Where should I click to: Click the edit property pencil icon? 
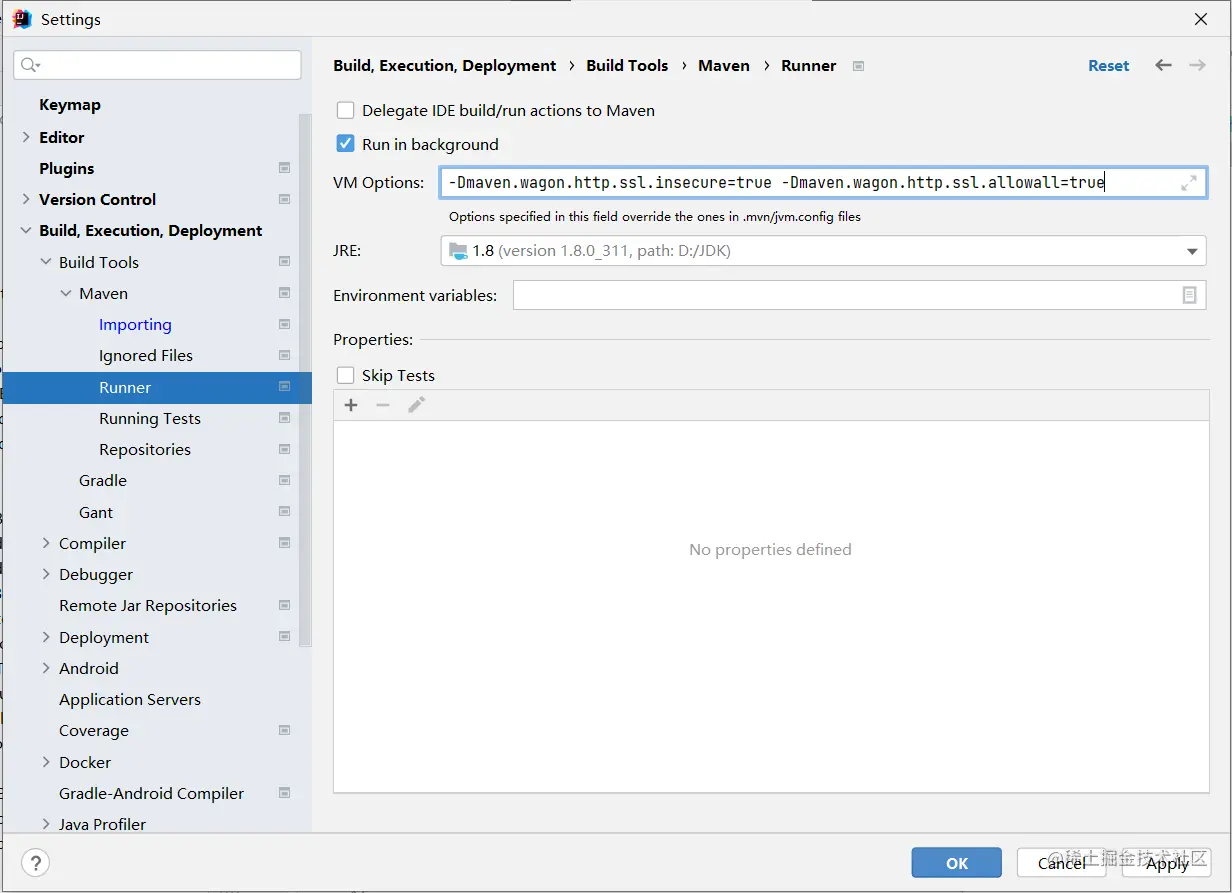(416, 405)
